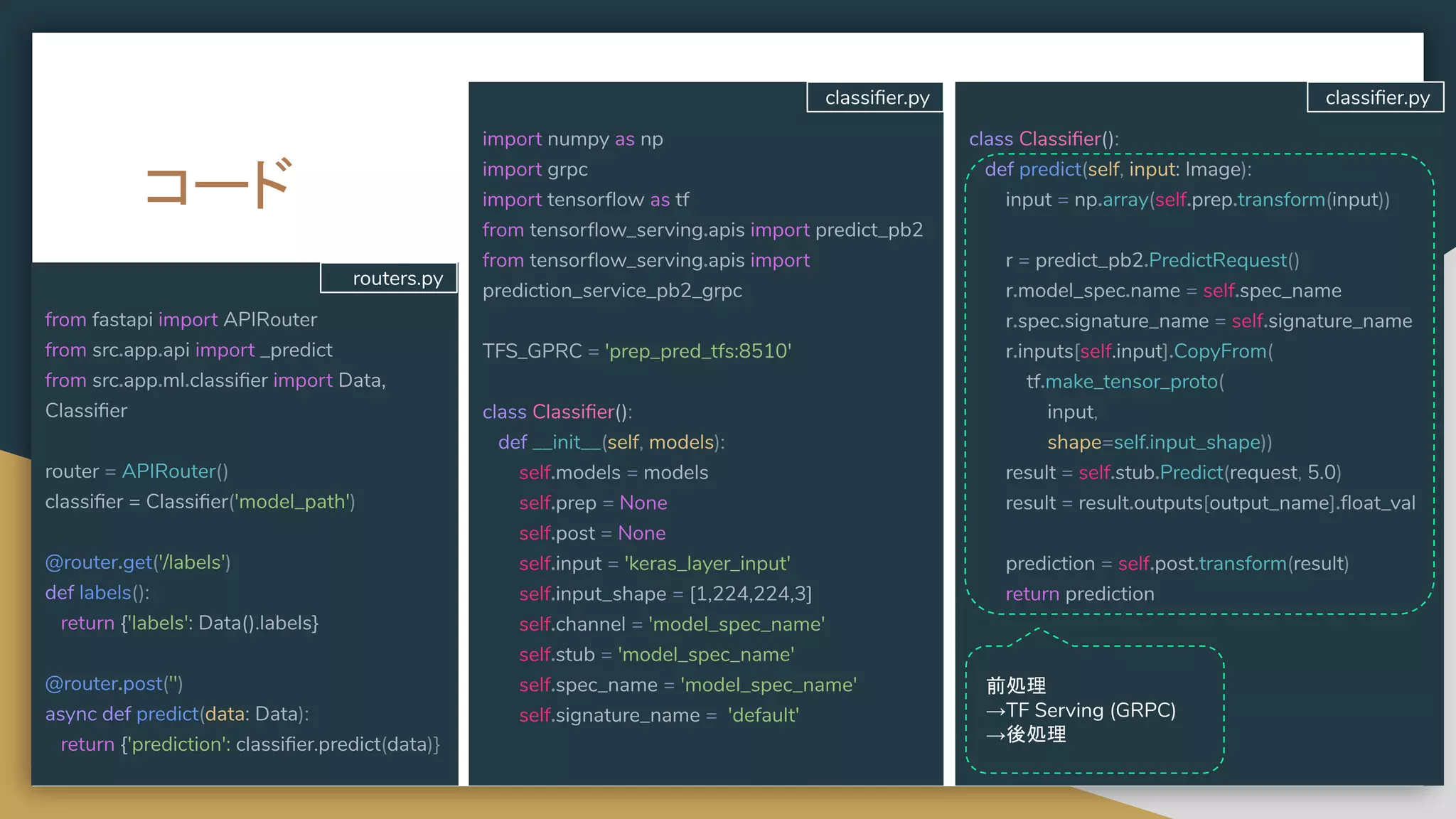Viewport: 1456px width, 819px height.
Task: Click the @router.get('/labels') decorator line
Action: pyautogui.click(x=138, y=562)
